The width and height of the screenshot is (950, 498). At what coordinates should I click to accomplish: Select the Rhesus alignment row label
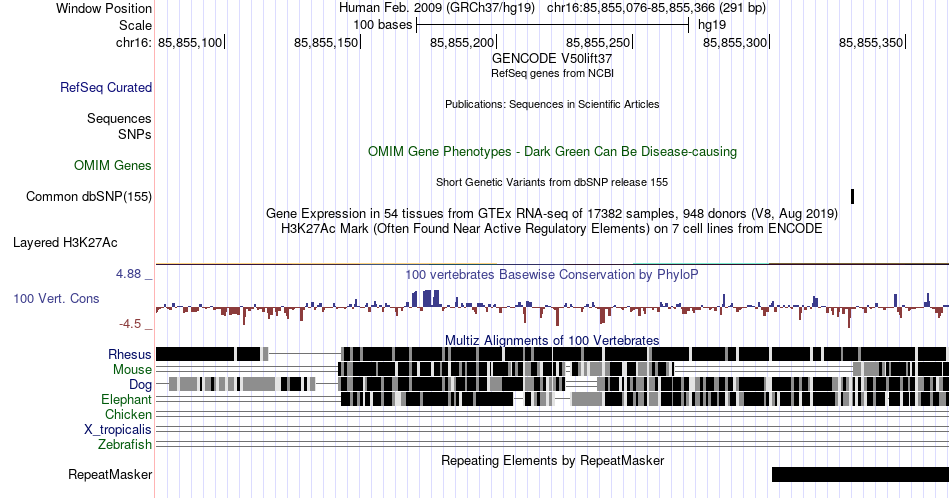(130, 354)
